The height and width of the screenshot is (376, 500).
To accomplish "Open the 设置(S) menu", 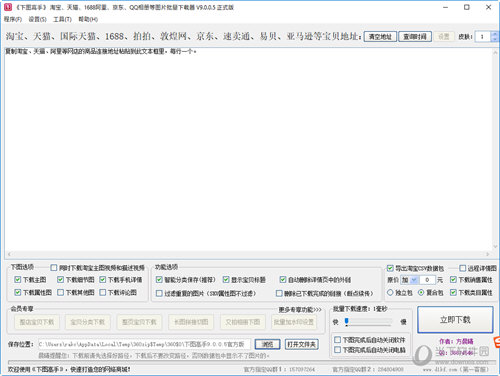I will click(x=37, y=19).
